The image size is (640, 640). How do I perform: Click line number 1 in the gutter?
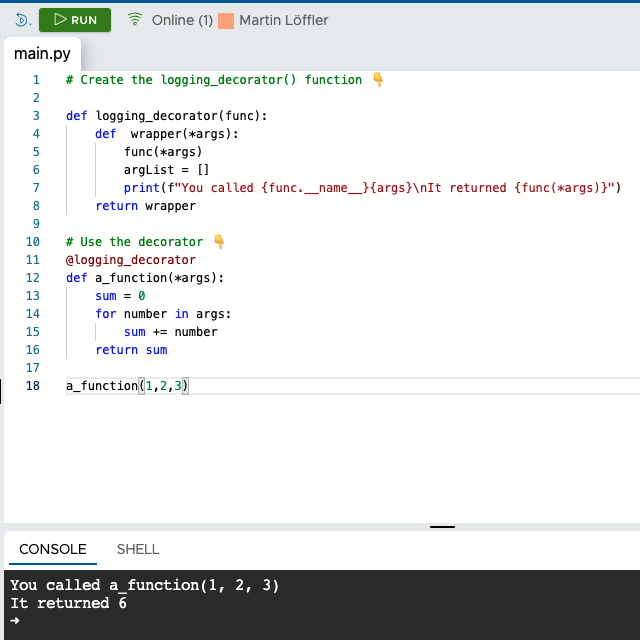(x=36, y=80)
